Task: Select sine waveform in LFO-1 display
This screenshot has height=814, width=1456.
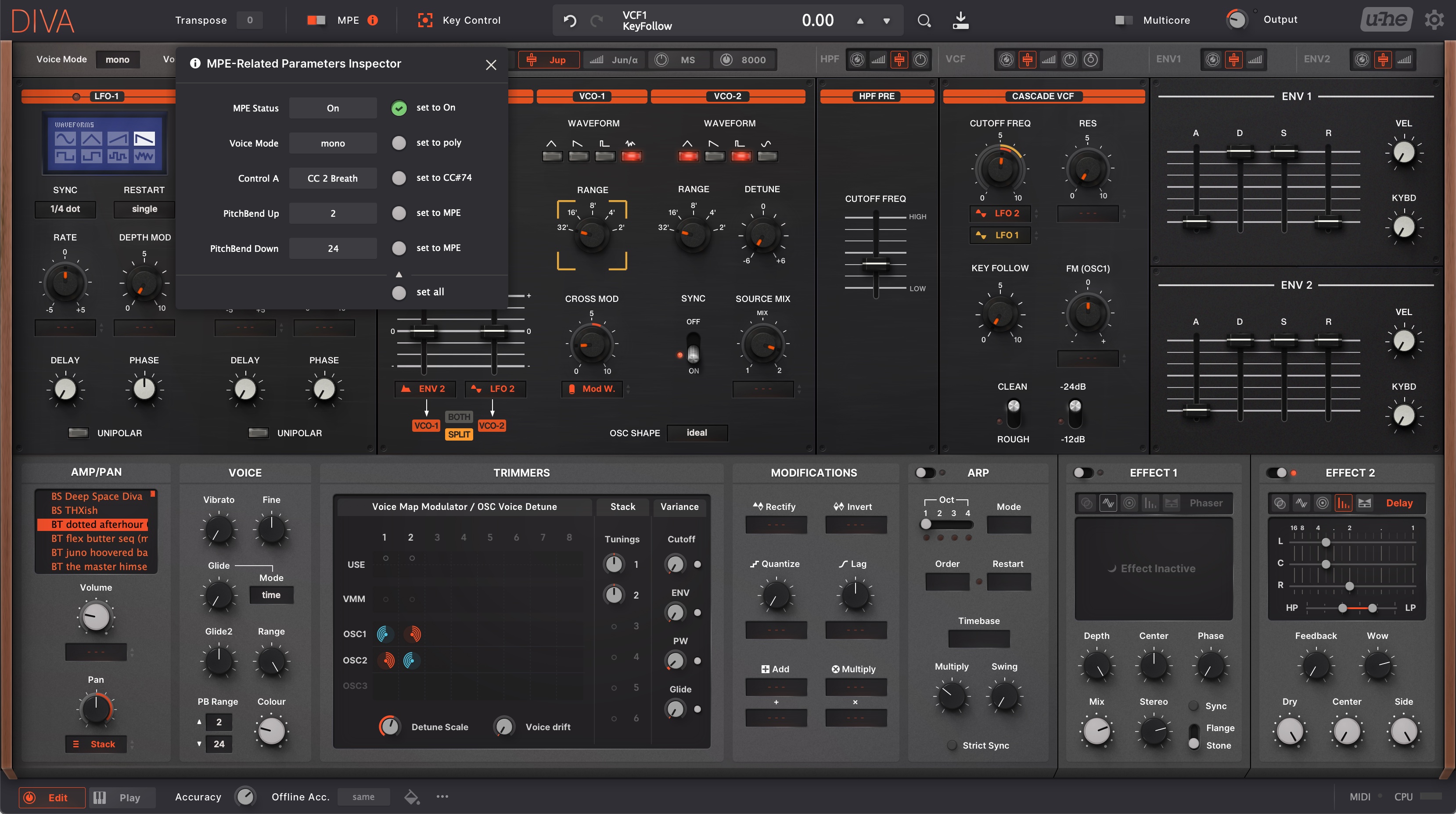Action: pyautogui.click(x=65, y=138)
